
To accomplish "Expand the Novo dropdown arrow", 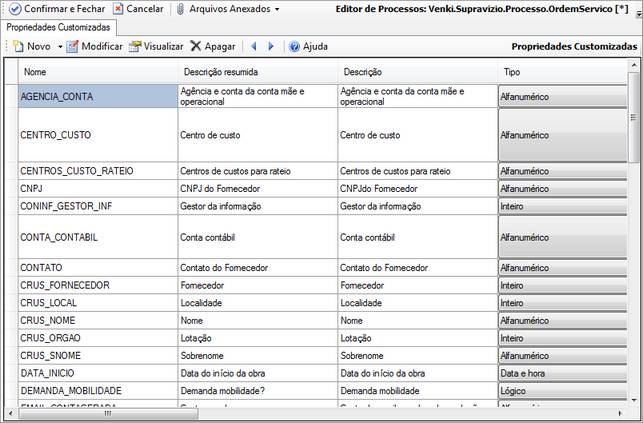I will pos(60,47).
